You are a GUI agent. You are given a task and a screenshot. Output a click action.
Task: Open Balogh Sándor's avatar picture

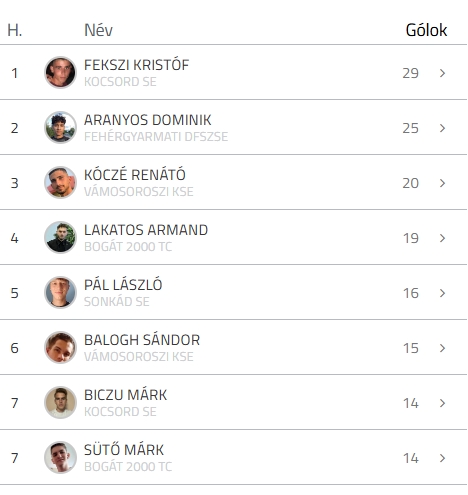coord(60,347)
